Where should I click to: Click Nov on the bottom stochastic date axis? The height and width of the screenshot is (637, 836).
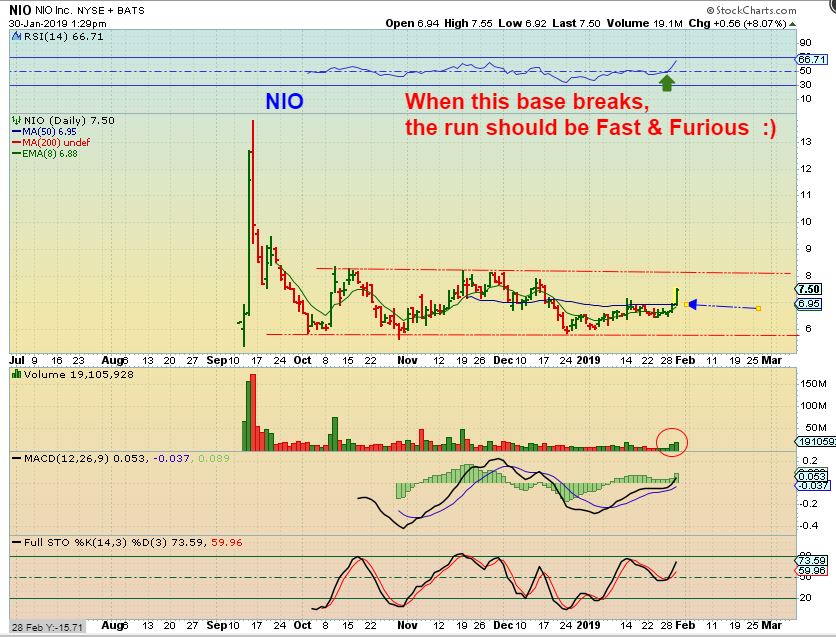[x=407, y=625]
